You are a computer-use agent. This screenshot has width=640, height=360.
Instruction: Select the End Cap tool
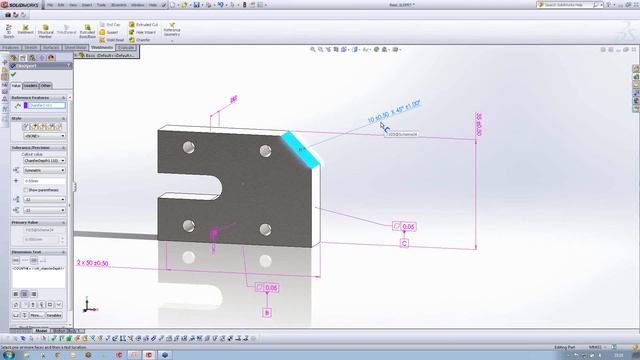pyautogui.click(x=110, y=24)
